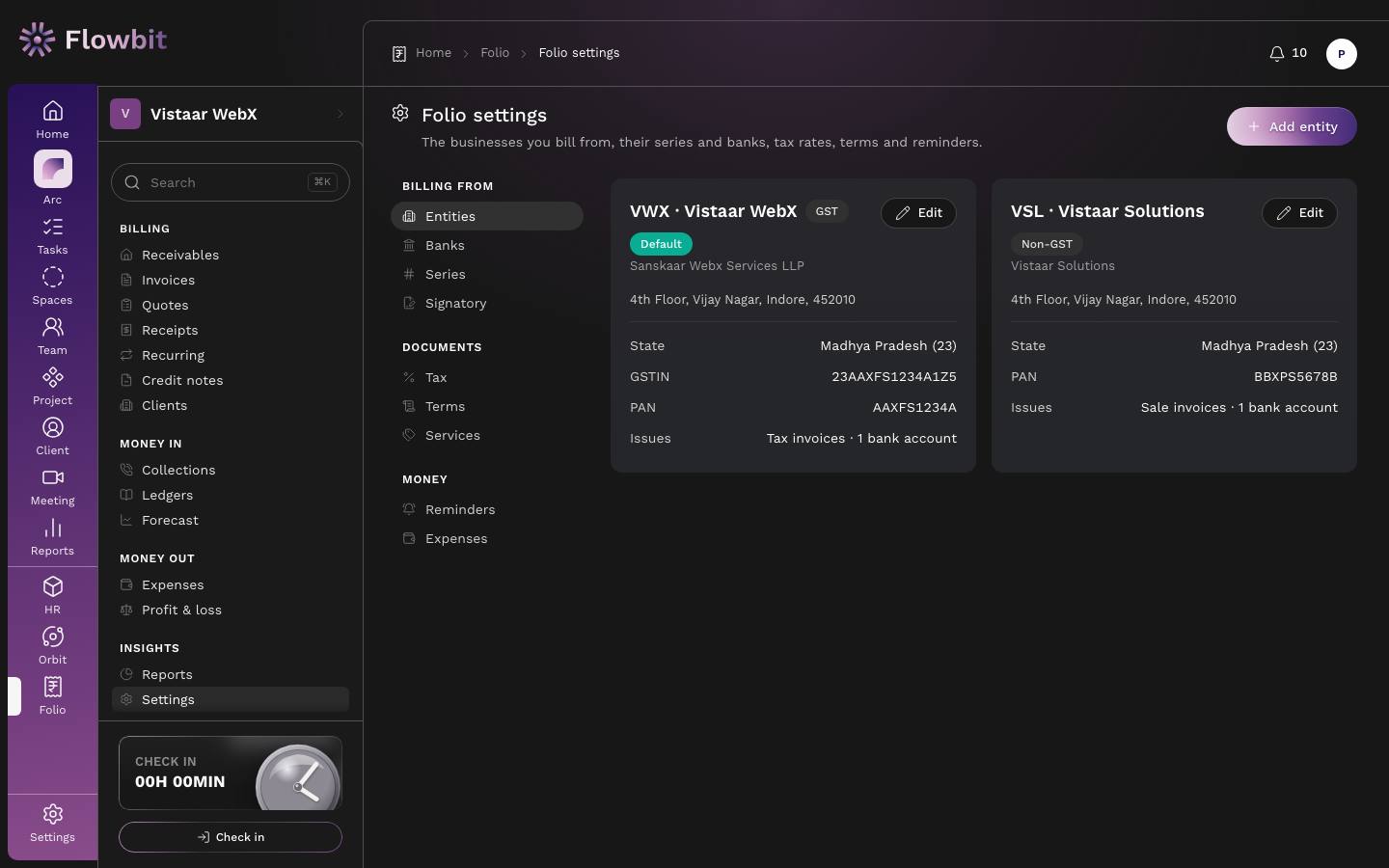Image resolution: width=1389 pixels, height=868 pixels.
Task: Open the Team icon
Action: [x=52, y=336]
